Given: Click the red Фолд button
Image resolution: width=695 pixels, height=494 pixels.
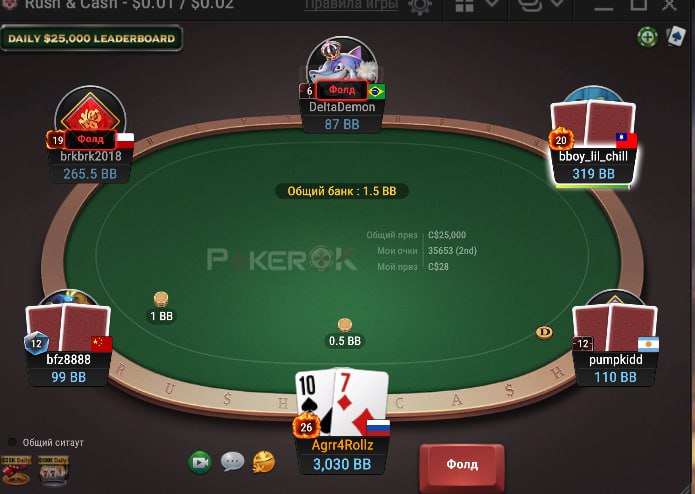Looking at the screenshot, I should coord(462,465).
